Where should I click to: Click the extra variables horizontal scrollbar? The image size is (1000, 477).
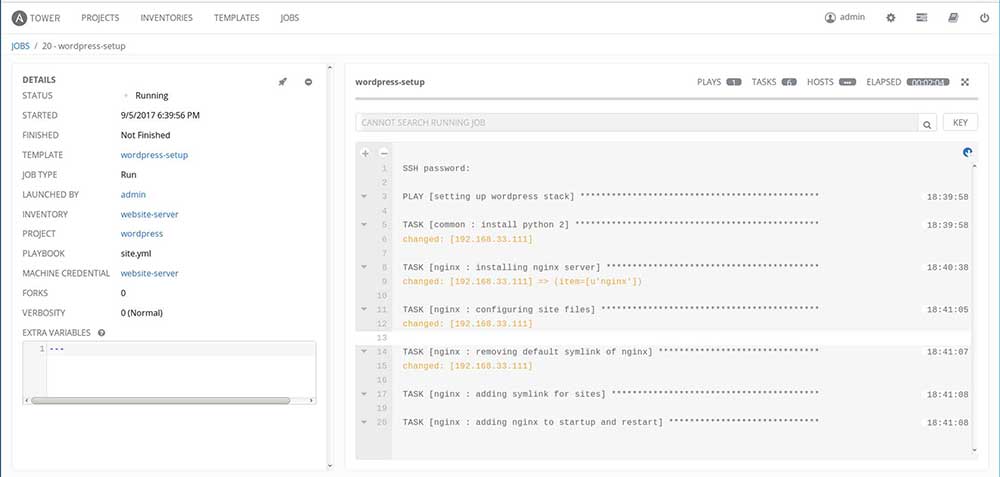(160, 400)
